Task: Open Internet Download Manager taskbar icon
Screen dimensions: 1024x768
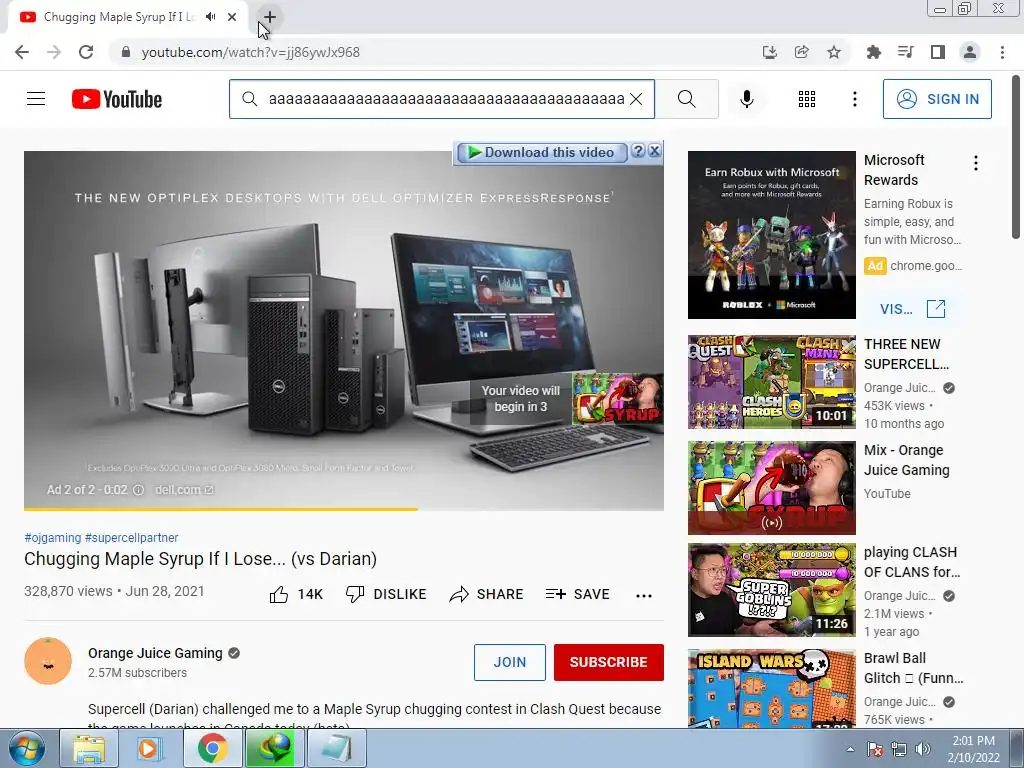Action: tap(274, 748)
